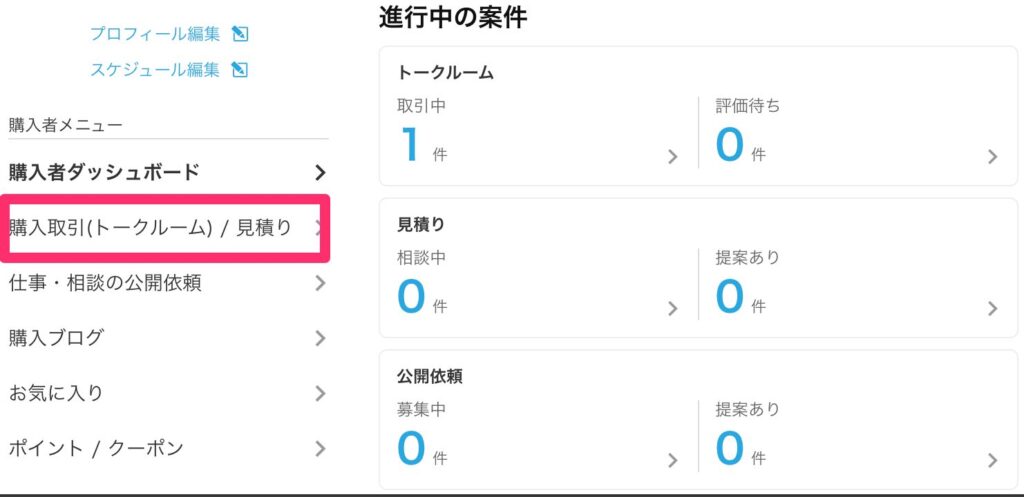Click pencil icon next to スケジュール編集
This screenshot has height=497, width=1024.
(240, 69)
